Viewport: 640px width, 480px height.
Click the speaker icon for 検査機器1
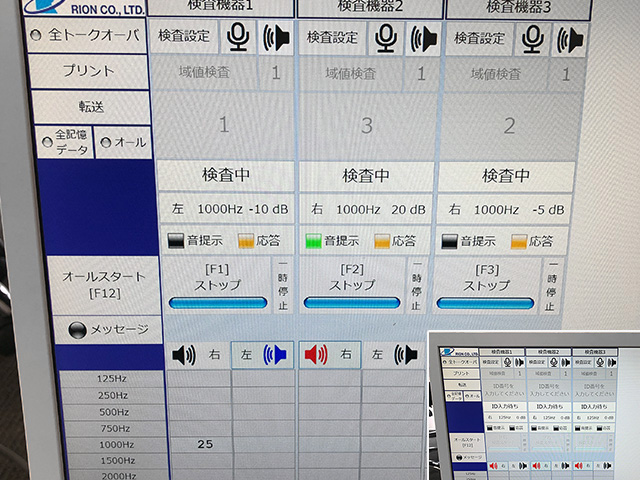tap(276, 38)
